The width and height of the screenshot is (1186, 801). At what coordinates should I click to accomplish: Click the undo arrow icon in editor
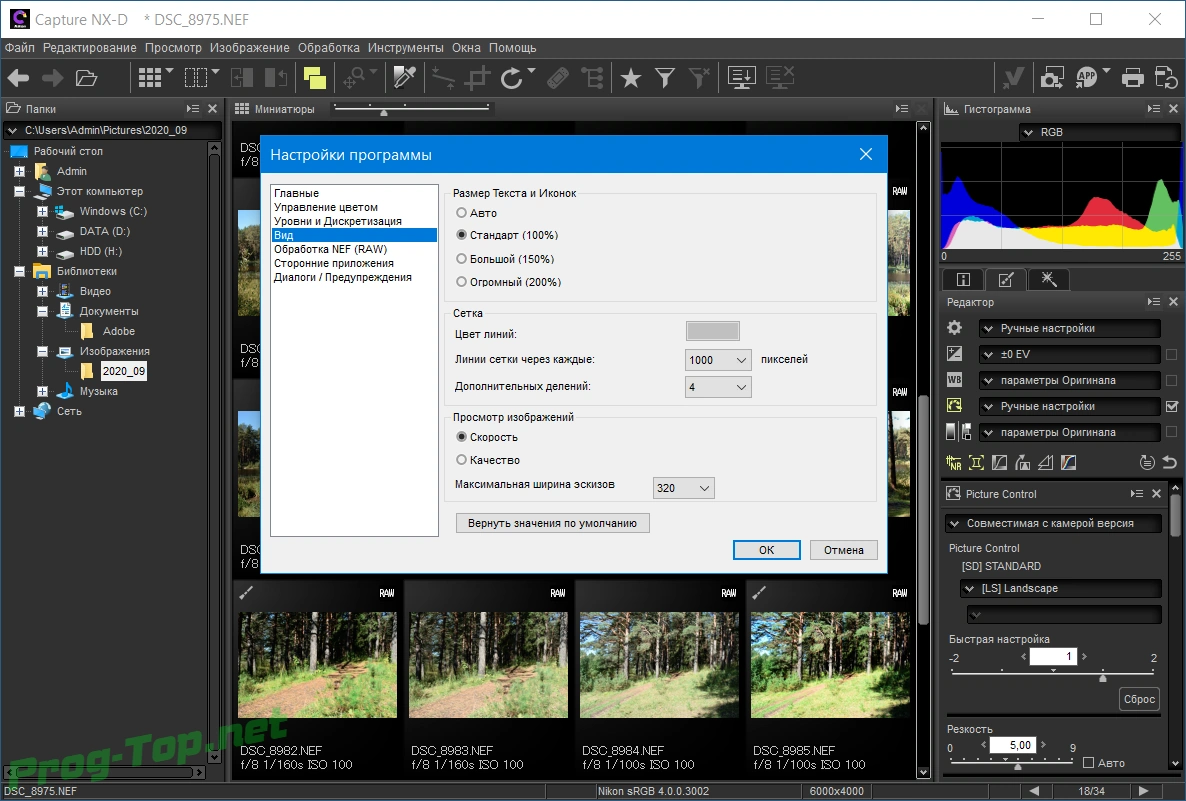(1169, 462)
